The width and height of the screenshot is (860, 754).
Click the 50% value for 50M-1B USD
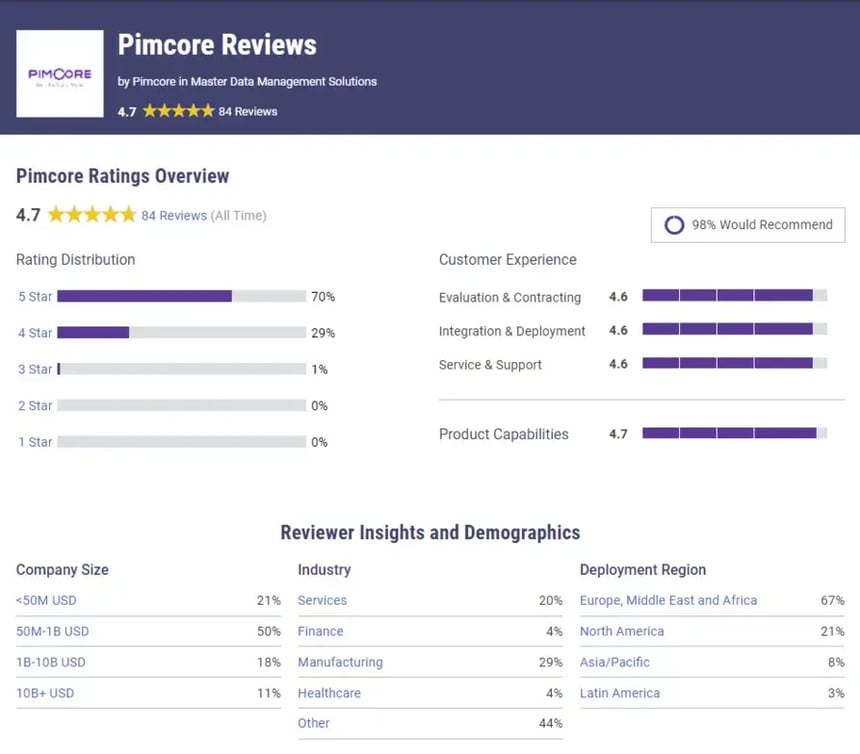(269, 631)
